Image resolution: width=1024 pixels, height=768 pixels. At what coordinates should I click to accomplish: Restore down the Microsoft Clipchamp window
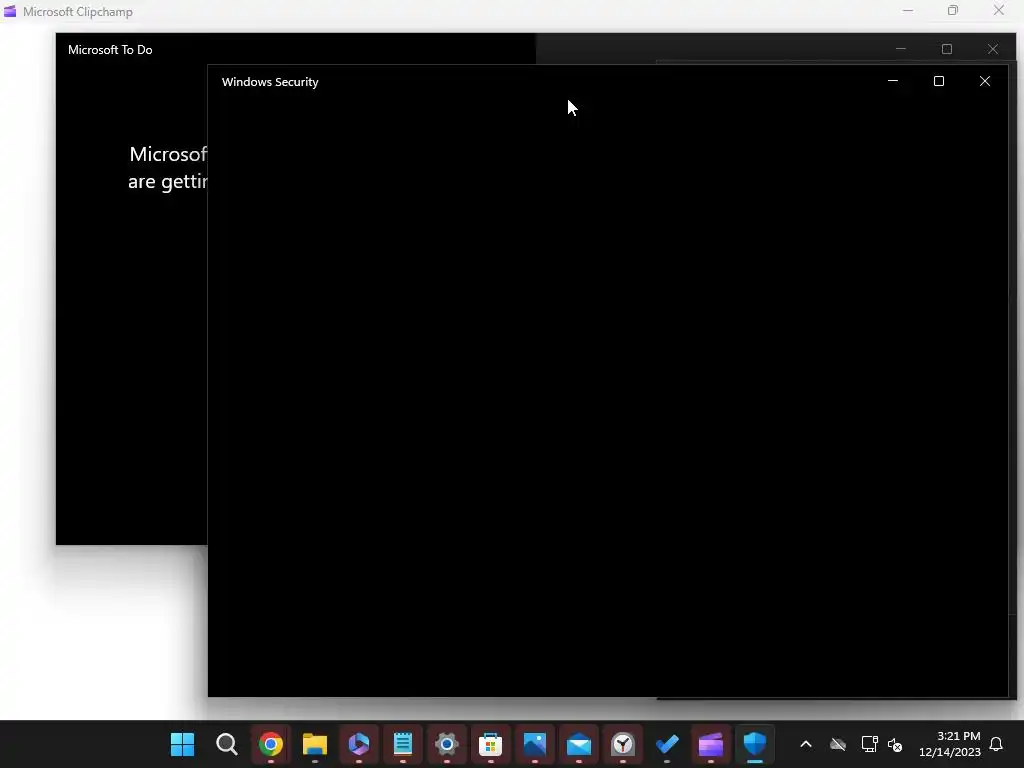(953, 10)
